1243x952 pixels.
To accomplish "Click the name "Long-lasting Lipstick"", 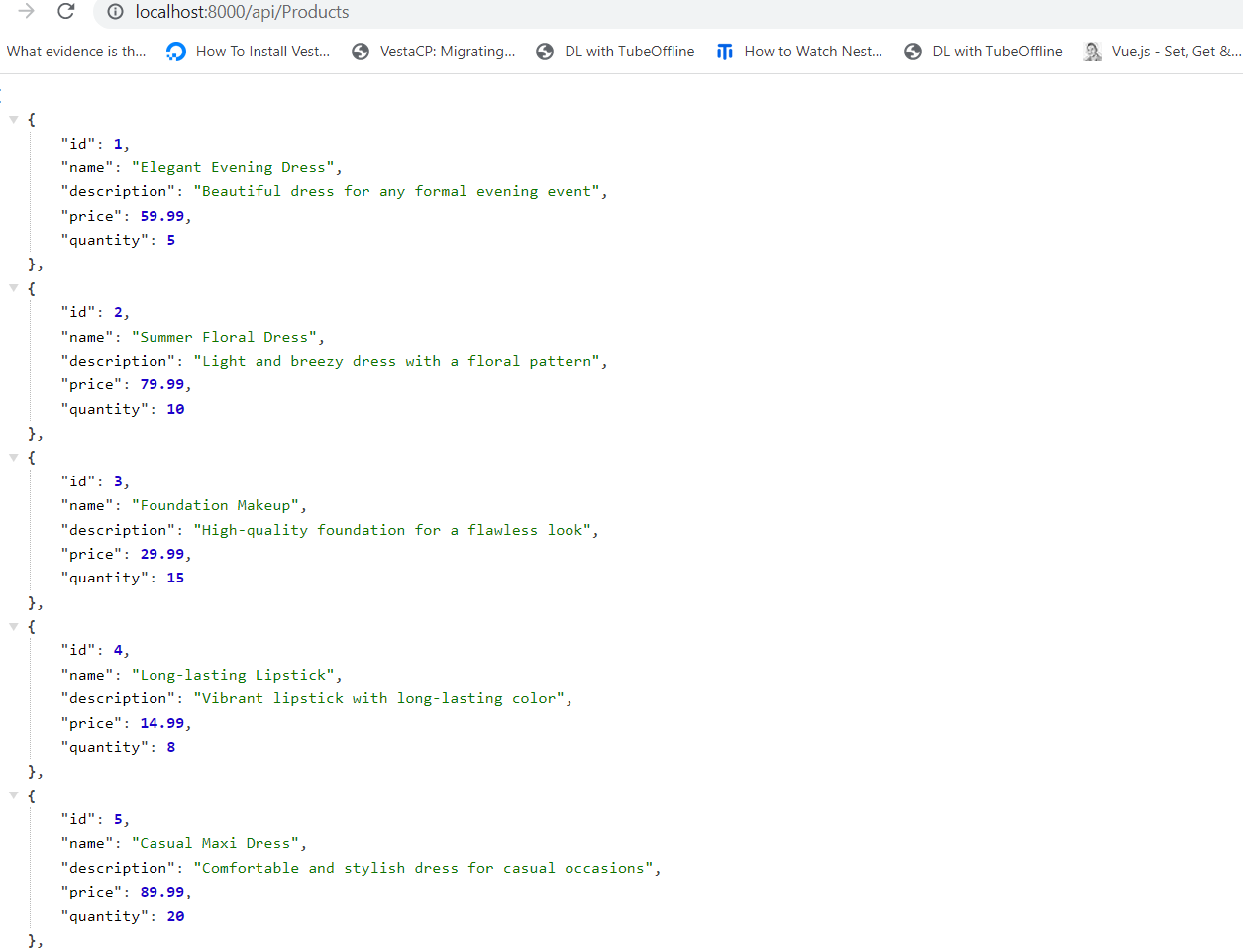I will [x=233, y=675].
